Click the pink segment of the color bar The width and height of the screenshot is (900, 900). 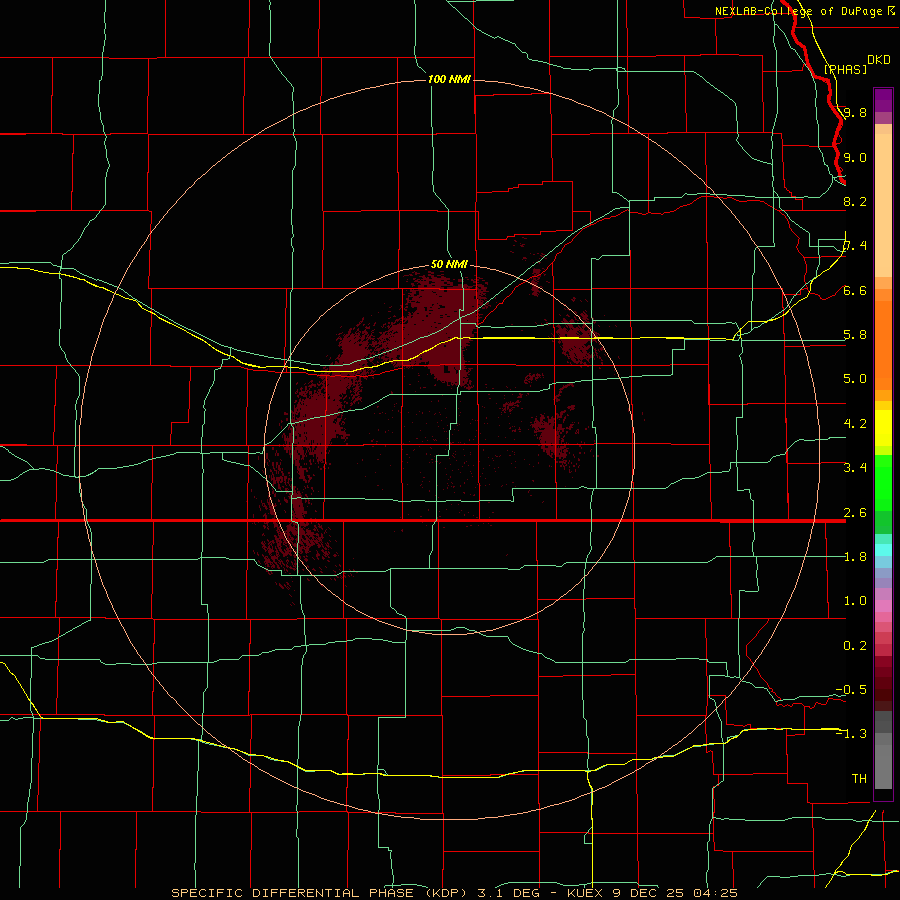click(883, 606)
